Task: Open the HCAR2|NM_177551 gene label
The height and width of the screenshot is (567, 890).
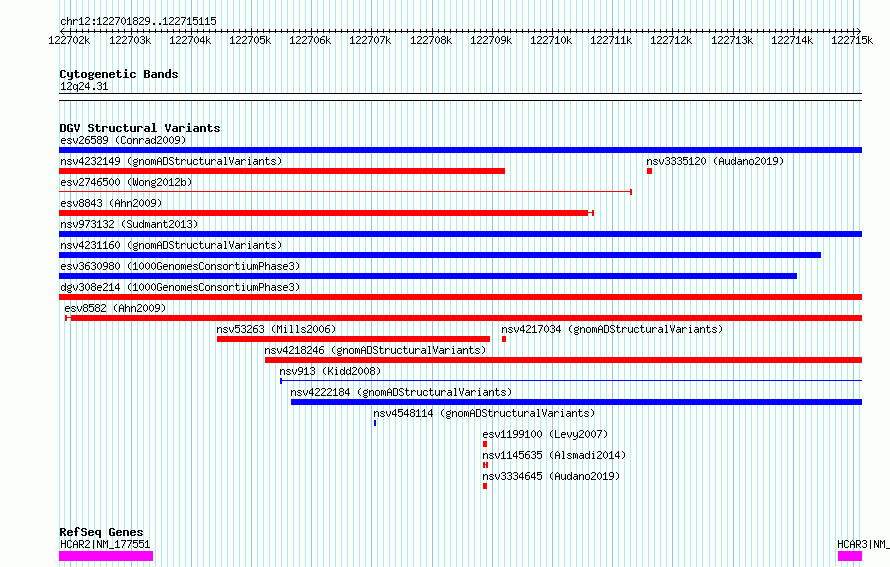Action: point(105,544)
